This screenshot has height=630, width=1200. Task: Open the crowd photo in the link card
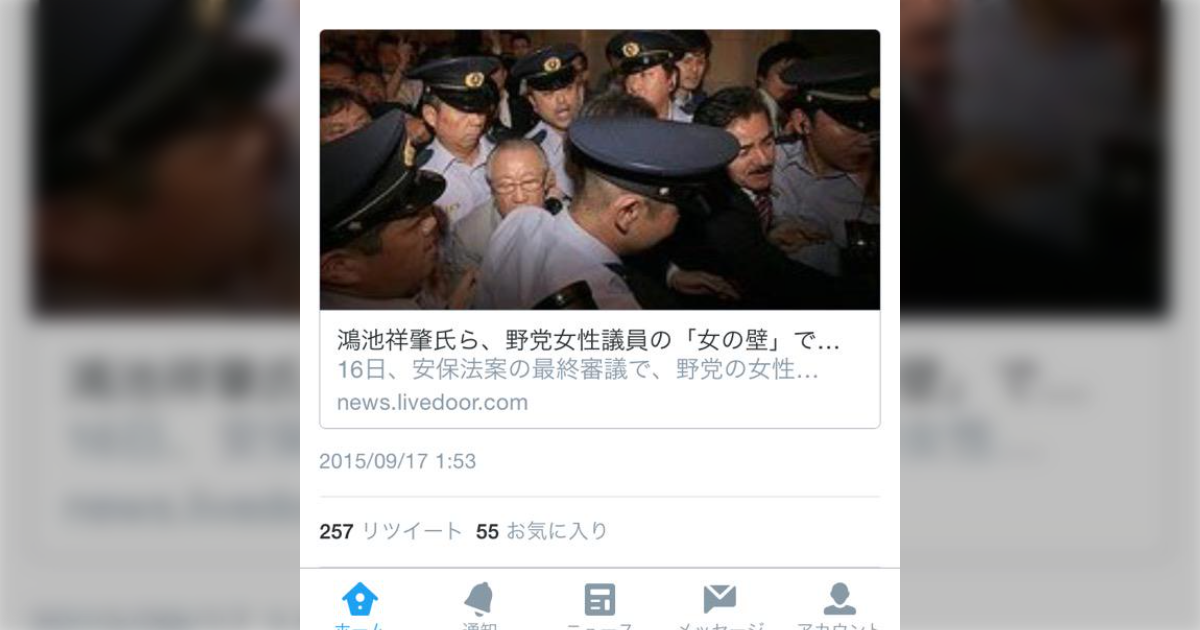(600, 169)
